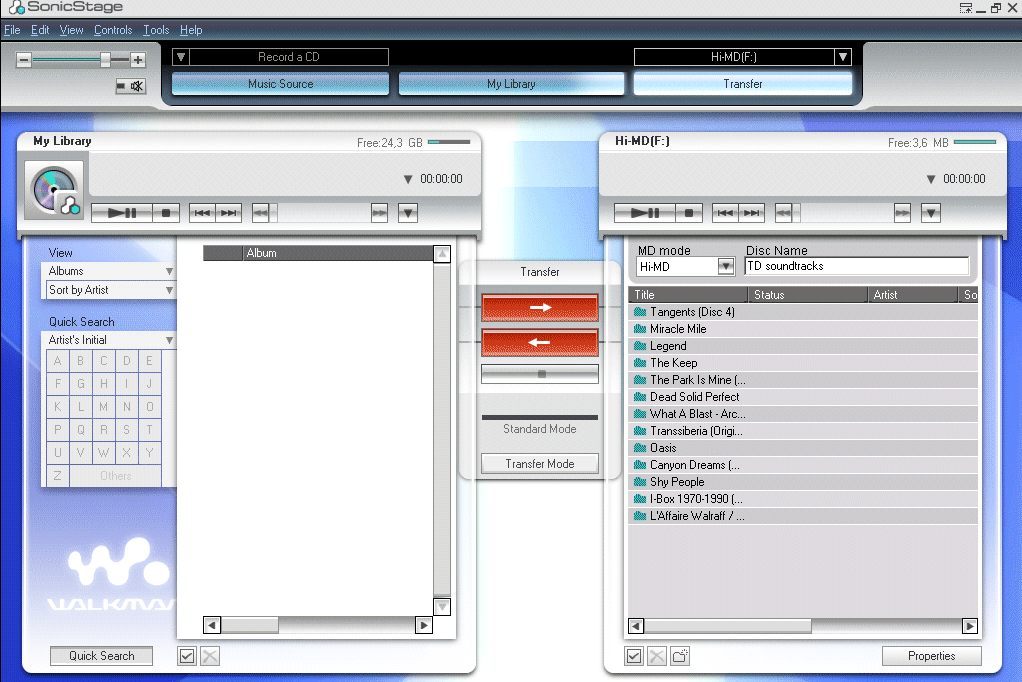Open the Artist's Initial dropdown
1022x682 pixels.
(109, 340)
